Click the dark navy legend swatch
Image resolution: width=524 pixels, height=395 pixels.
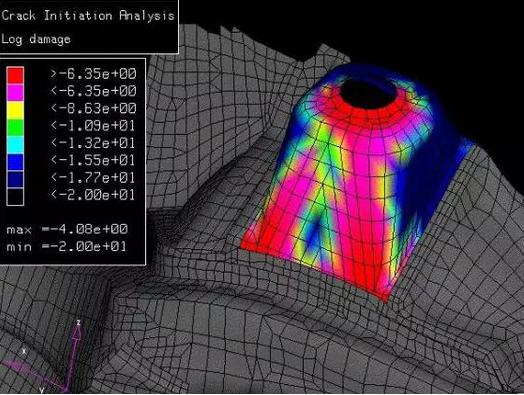(x=15, y=179)
